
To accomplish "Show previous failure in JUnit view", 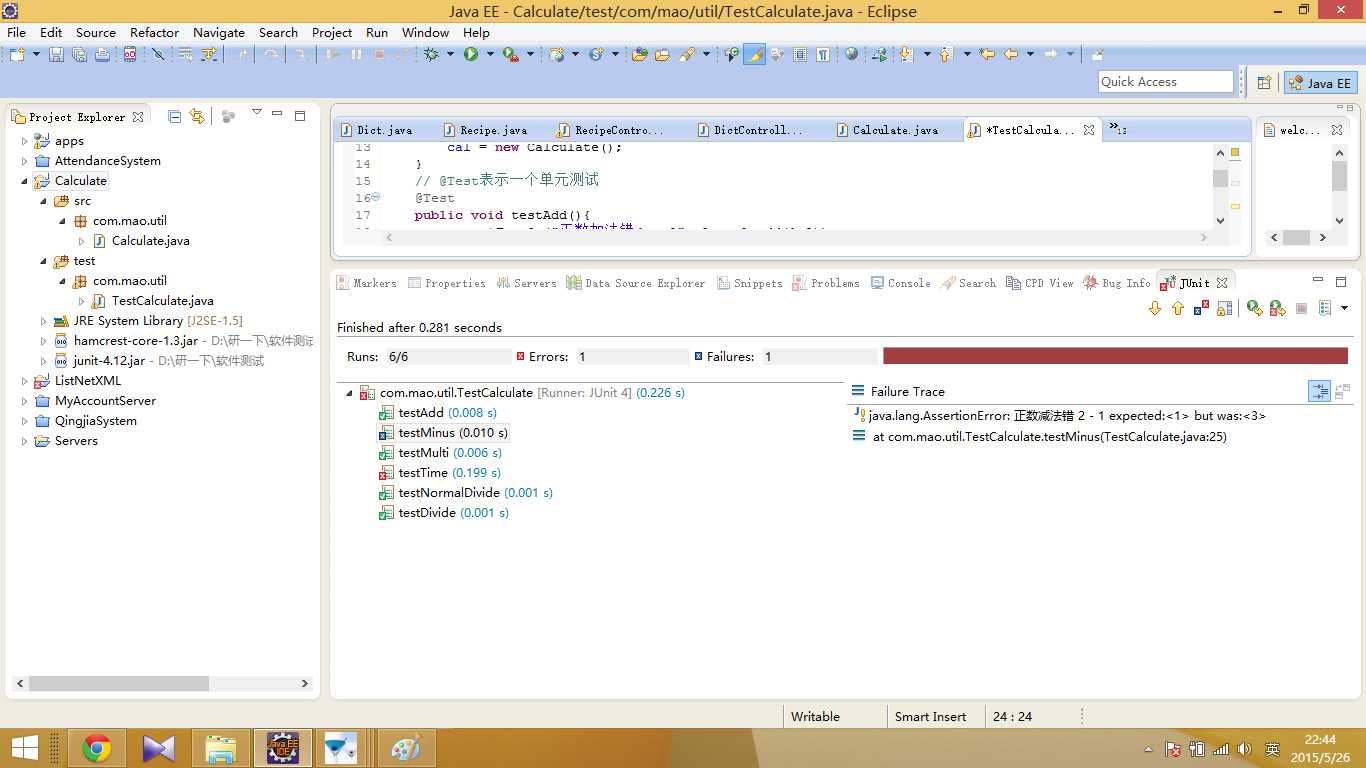I will [1178, 308].
